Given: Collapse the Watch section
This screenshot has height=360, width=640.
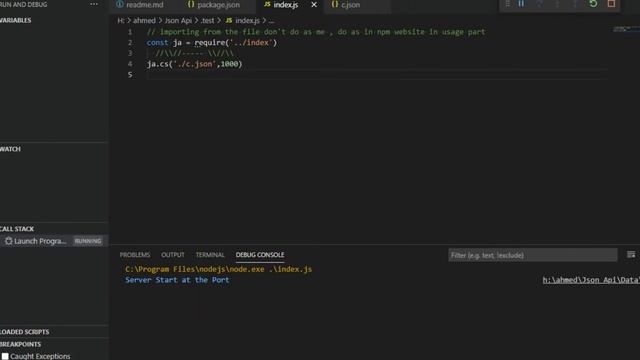Looking at the screenshot, I should 10,149.
